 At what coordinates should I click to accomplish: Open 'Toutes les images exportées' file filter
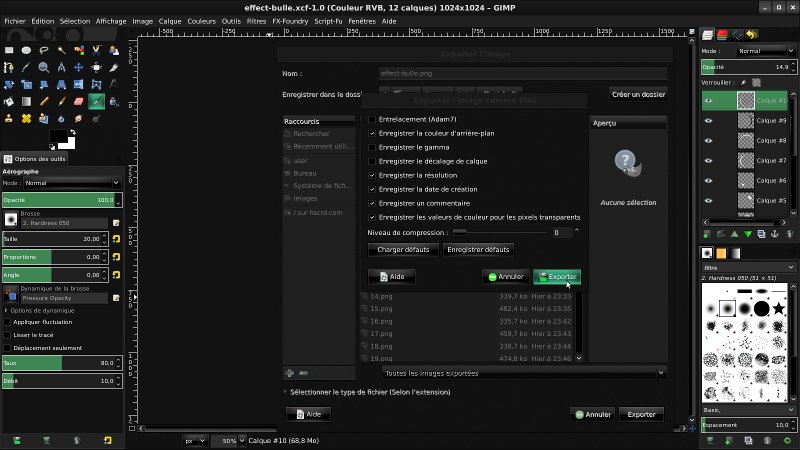[x=524, y=373]
